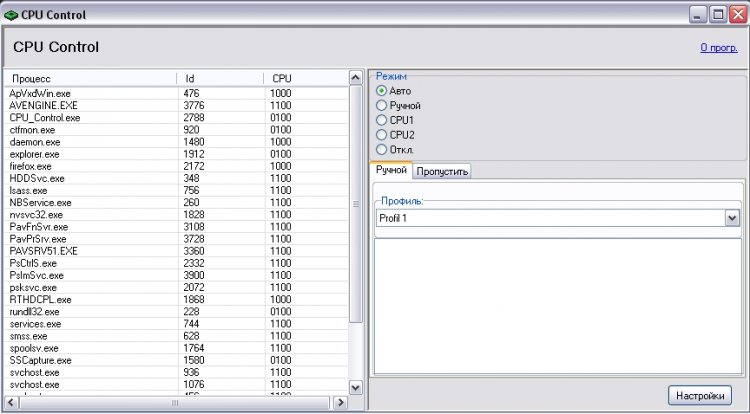Switch to the Пропустить tab
Viewport: 750px width, 414px height.
442,171
